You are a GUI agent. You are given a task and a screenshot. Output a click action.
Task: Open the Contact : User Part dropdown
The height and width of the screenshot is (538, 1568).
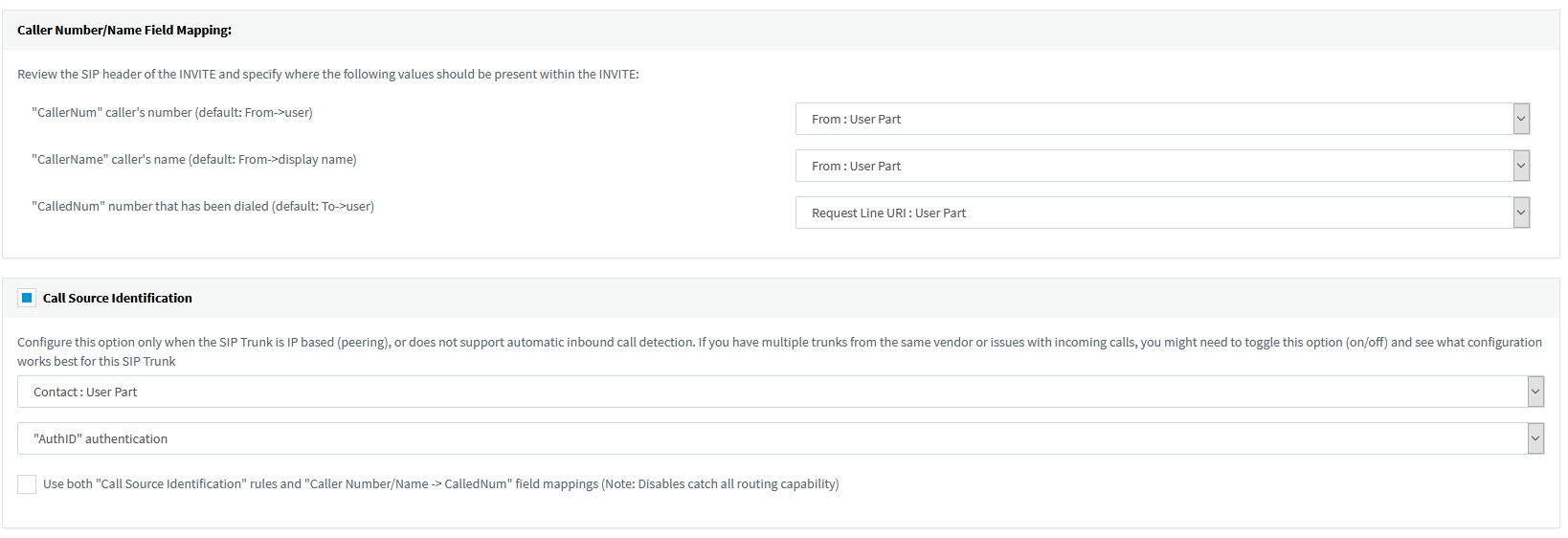tap(772, 392)
